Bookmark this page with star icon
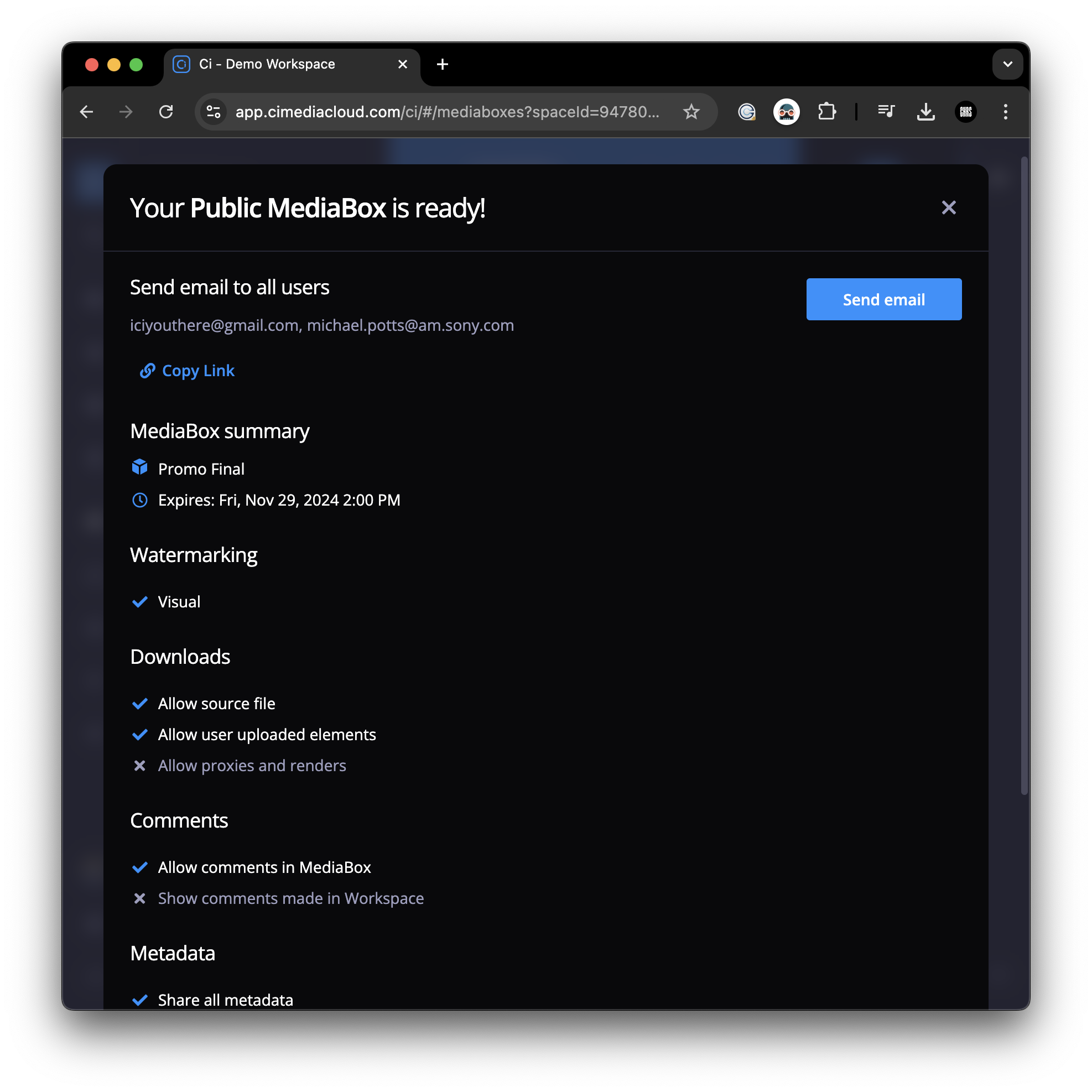1092x1092 pixels. [x=691, y=112]
